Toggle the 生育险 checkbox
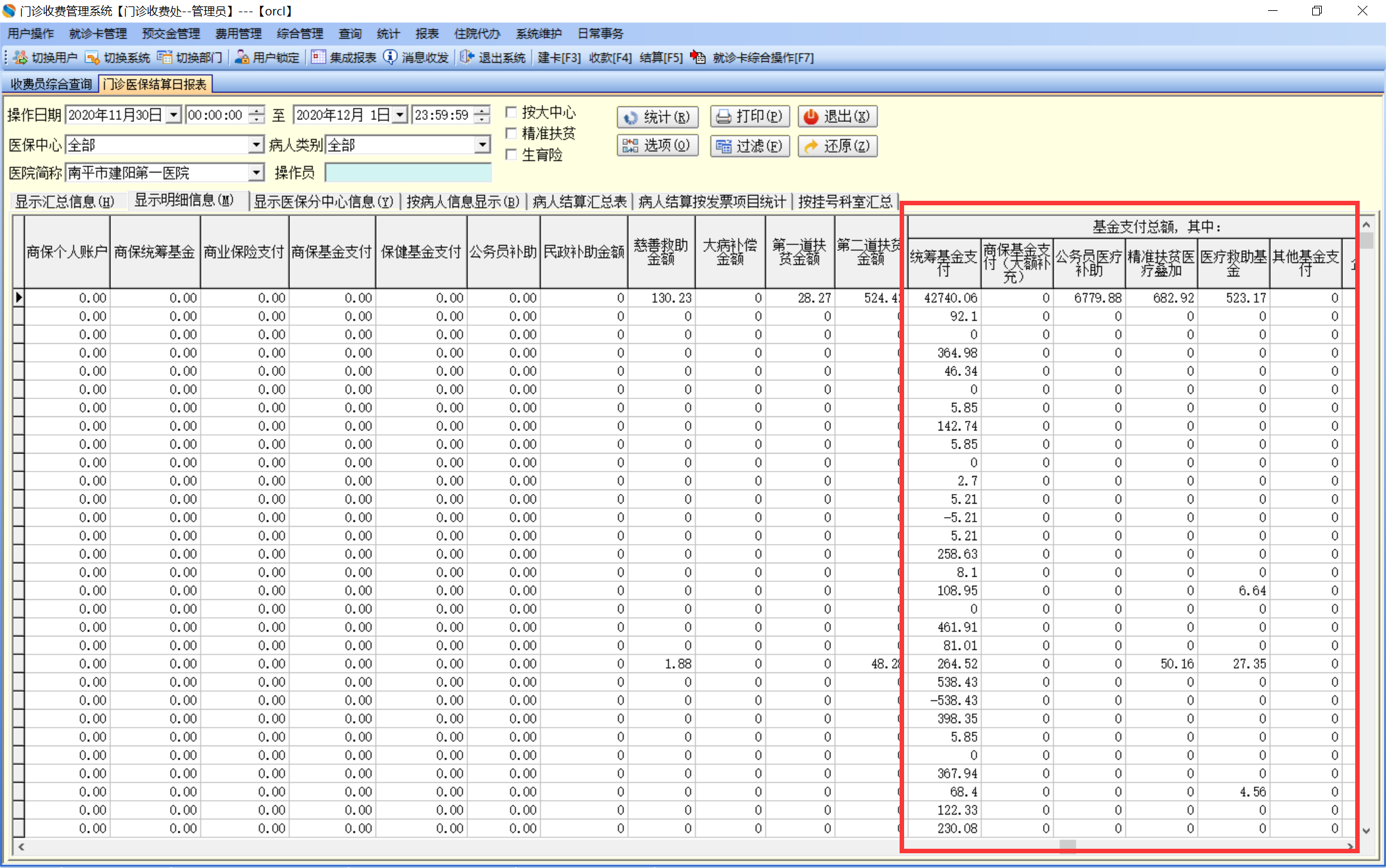Screen dimensions: 1386x868 pos(511,155)
